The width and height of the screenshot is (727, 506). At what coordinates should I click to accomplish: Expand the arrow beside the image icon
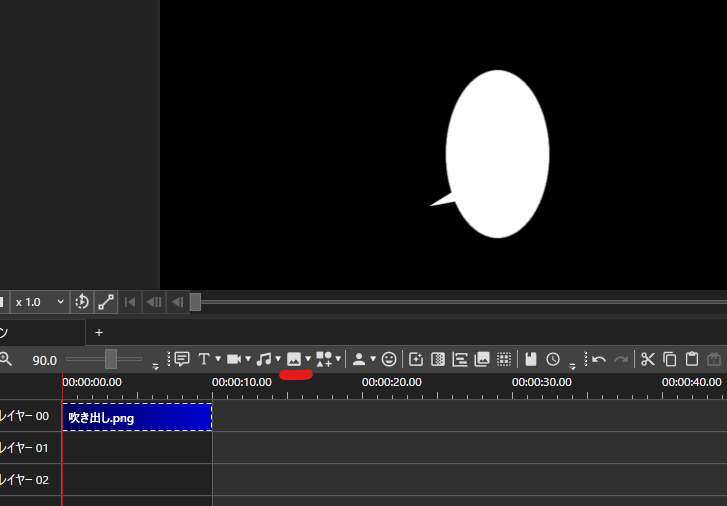308,359
